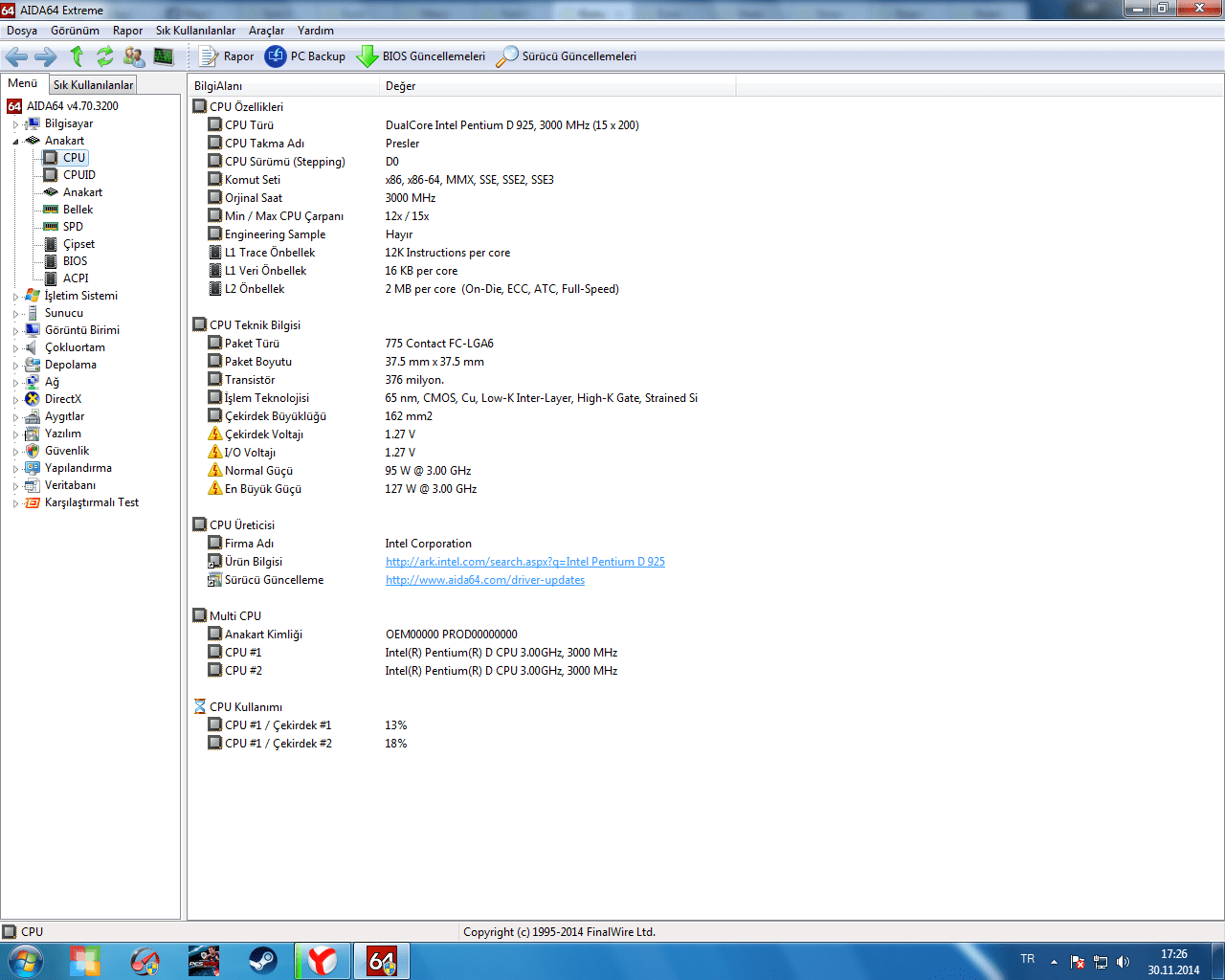Select Aygıtlar in the tree
1225x980 pixels.
click(x=64, y=416)
